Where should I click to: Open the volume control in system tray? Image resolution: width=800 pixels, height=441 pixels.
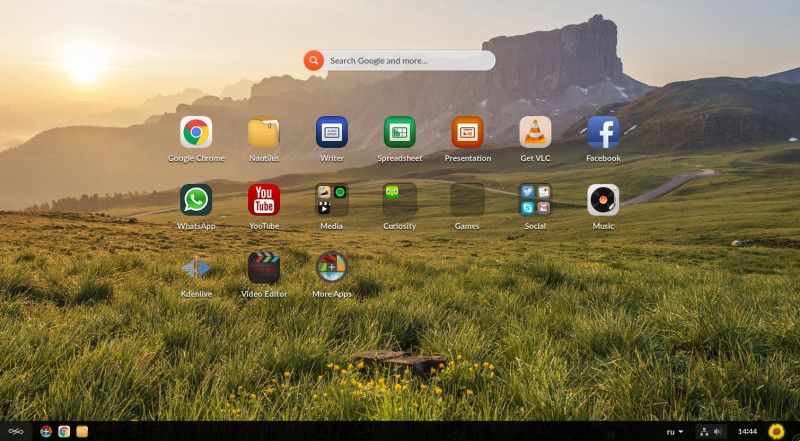point(717,432)
